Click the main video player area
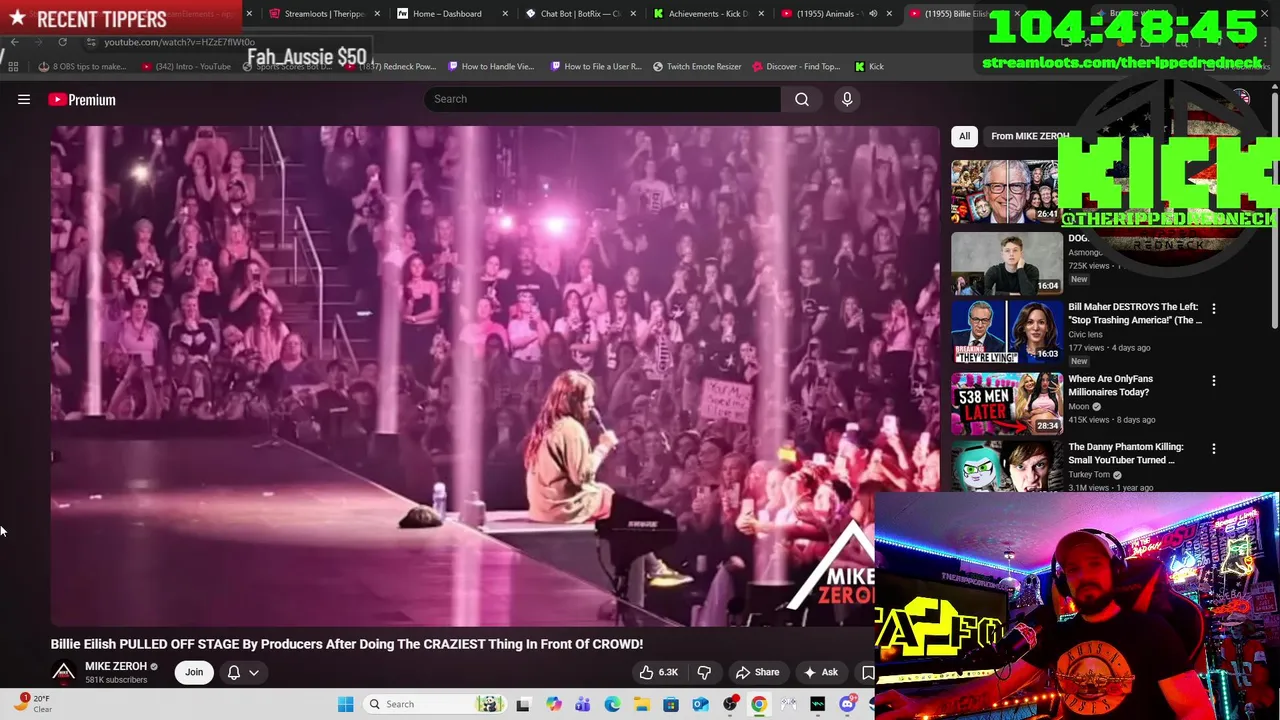Image resolution: width=1280 pixels, height=720 pixels. [495, 376]
